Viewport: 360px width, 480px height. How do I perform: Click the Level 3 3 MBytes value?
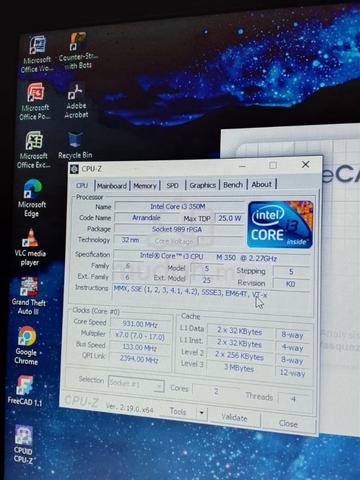point(239,368)
